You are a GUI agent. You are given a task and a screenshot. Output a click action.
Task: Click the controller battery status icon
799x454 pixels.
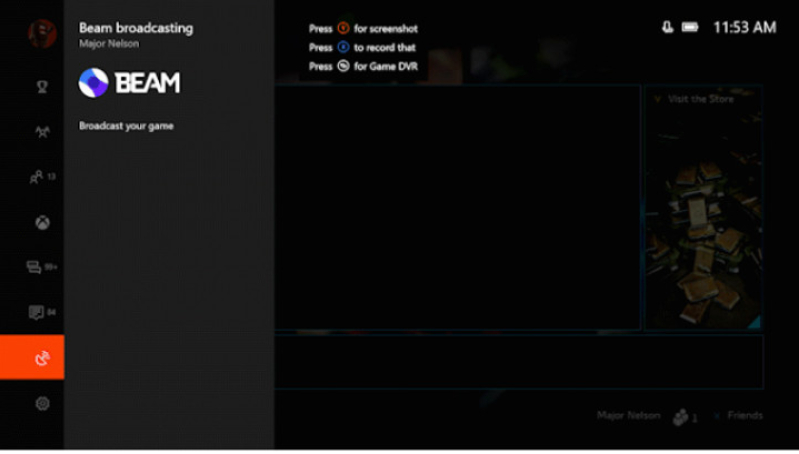[690, 27]
